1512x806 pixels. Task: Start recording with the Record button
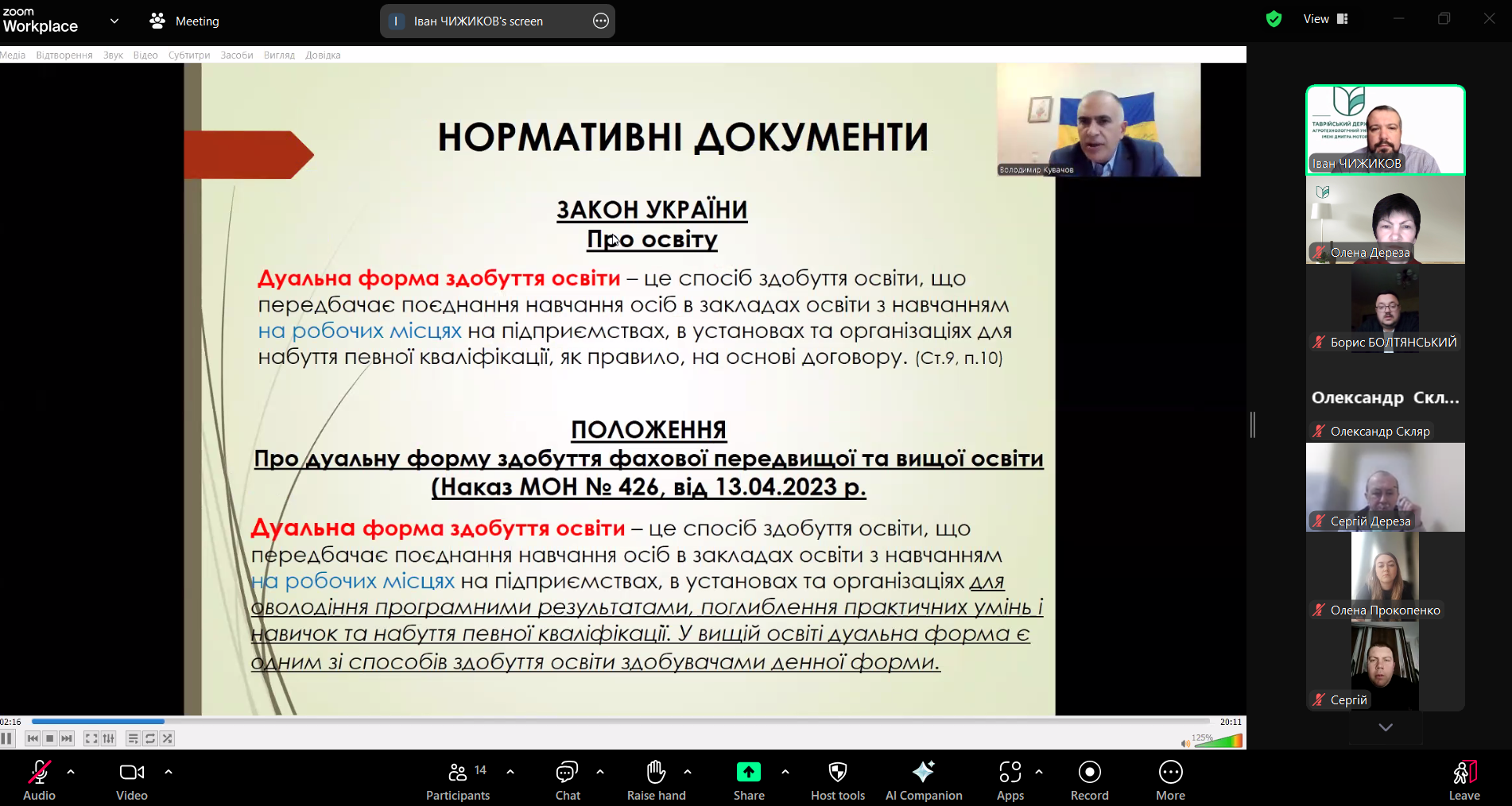(1090, 780)
